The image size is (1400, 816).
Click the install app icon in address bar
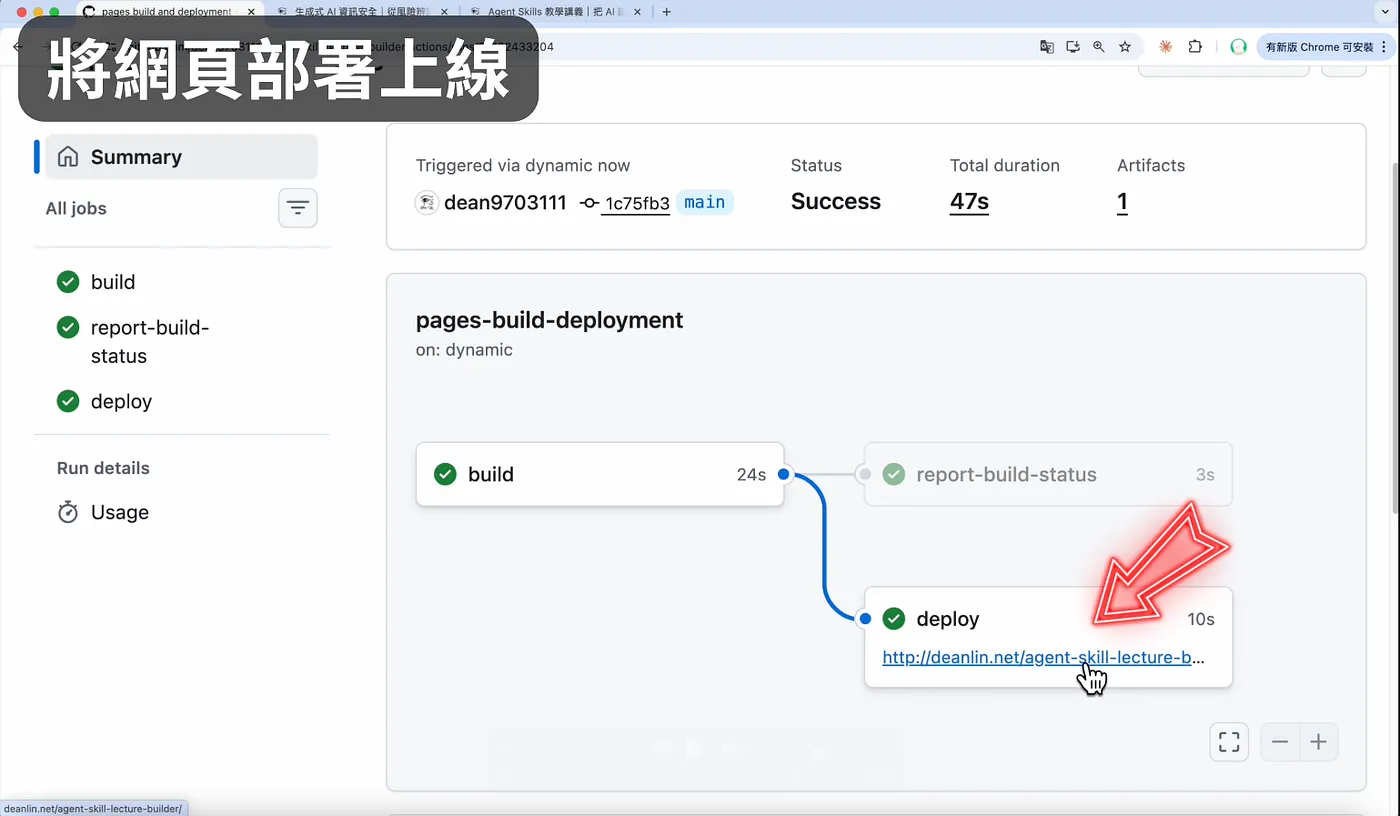pos(1073,47)
